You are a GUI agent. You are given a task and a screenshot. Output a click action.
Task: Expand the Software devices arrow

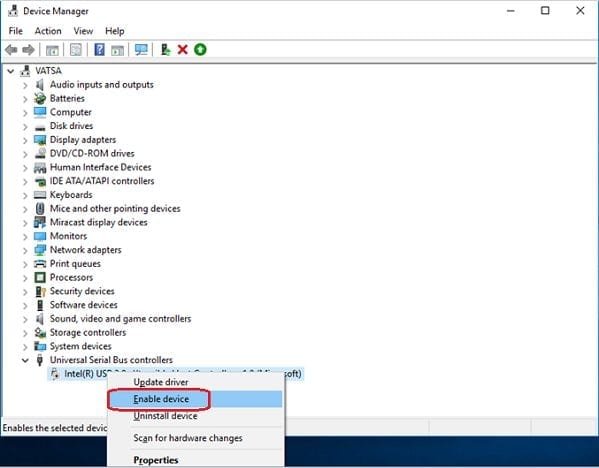pyautogui.click(x=25, y=305)
